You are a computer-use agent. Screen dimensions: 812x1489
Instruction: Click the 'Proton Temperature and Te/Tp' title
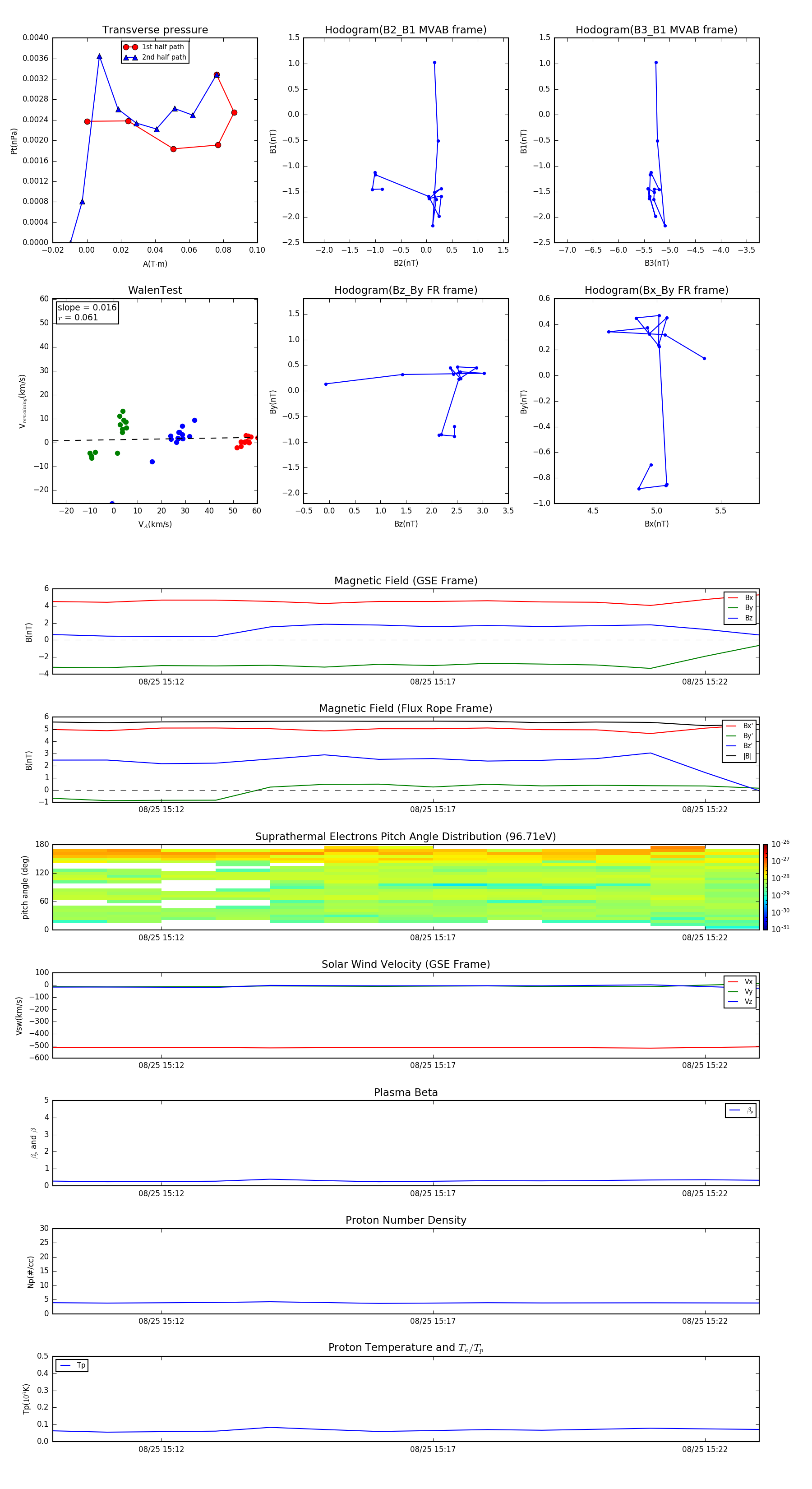[406, 1348]
